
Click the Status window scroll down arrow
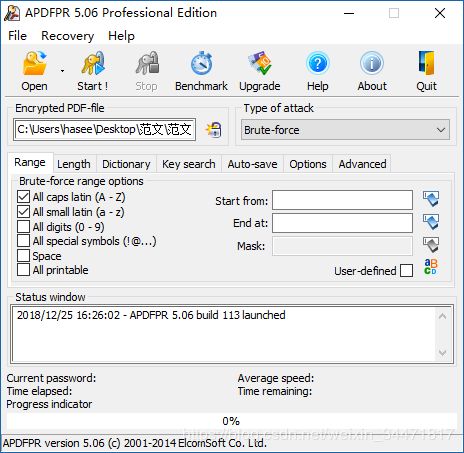click(x=443, y=352)
